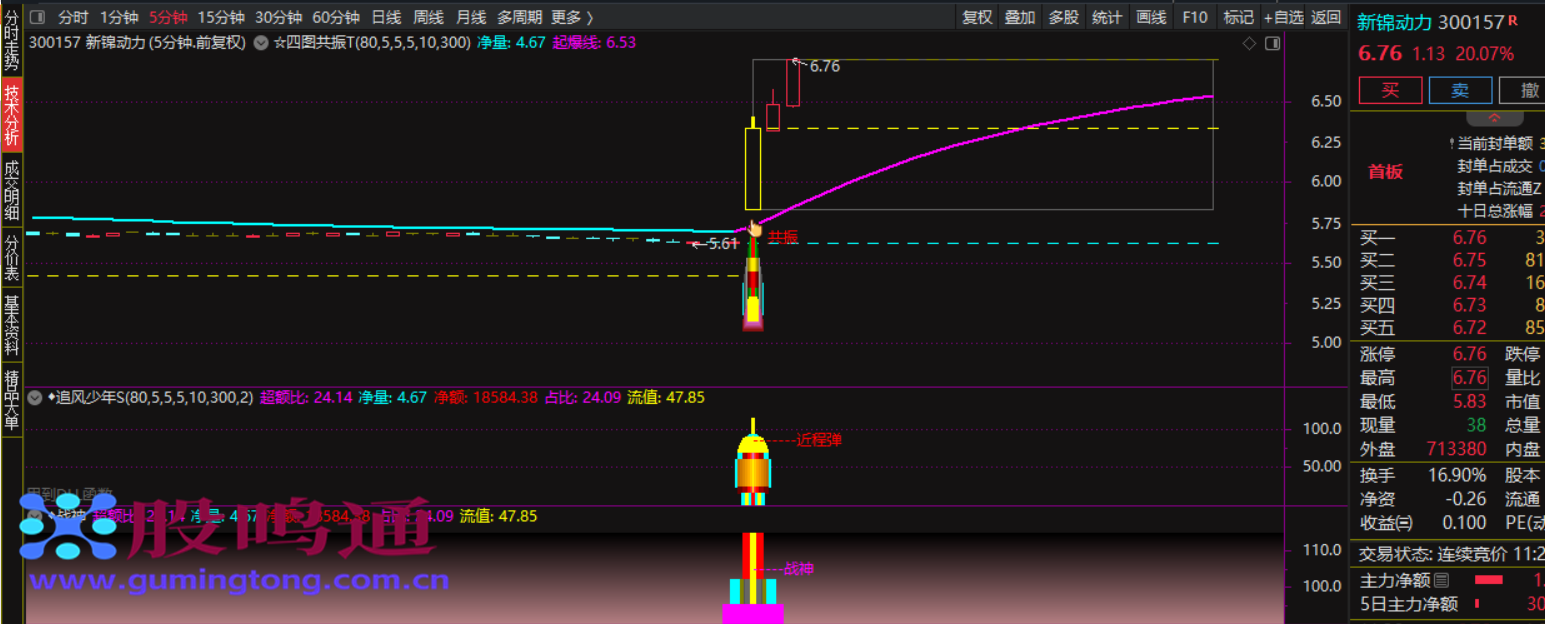Viewport: 1545px width, 624px height.
Task: Click the red 买 buy button
Action: point(1390,90)
